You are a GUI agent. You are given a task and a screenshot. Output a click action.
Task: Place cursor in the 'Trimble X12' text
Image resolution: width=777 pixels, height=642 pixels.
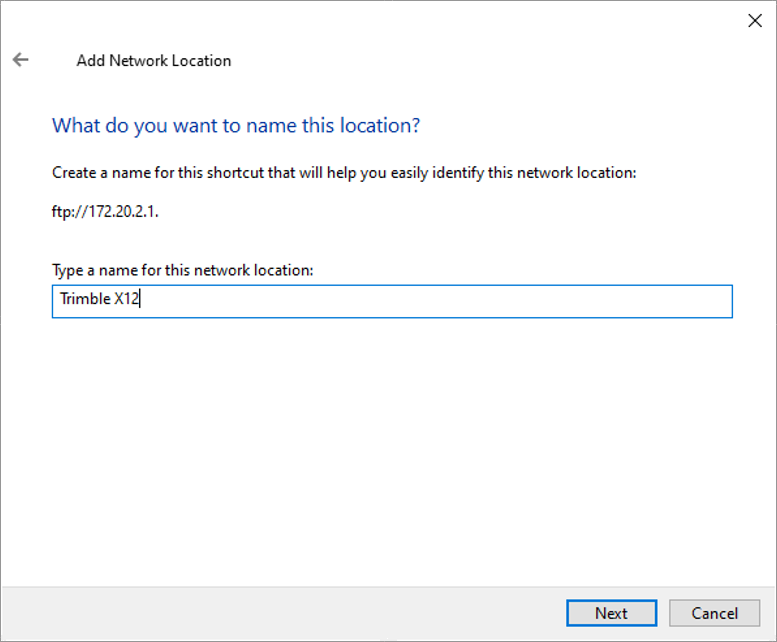tap(99, 299)
